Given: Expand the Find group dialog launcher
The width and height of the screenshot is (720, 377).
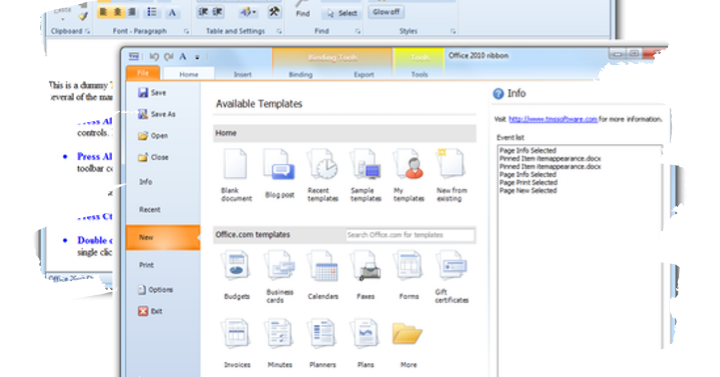Looking at the screenshot, I should (358, 31).
